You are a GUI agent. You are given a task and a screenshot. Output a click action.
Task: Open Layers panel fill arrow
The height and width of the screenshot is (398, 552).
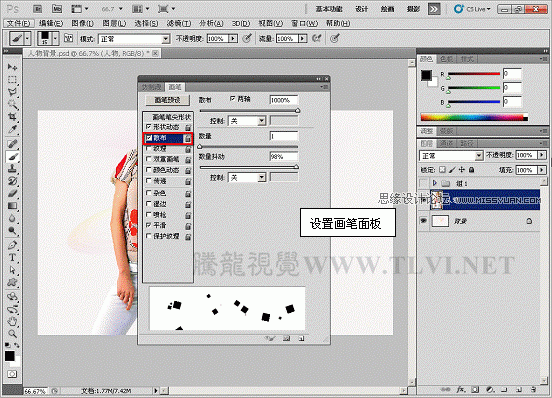click(x=542, y=170)
